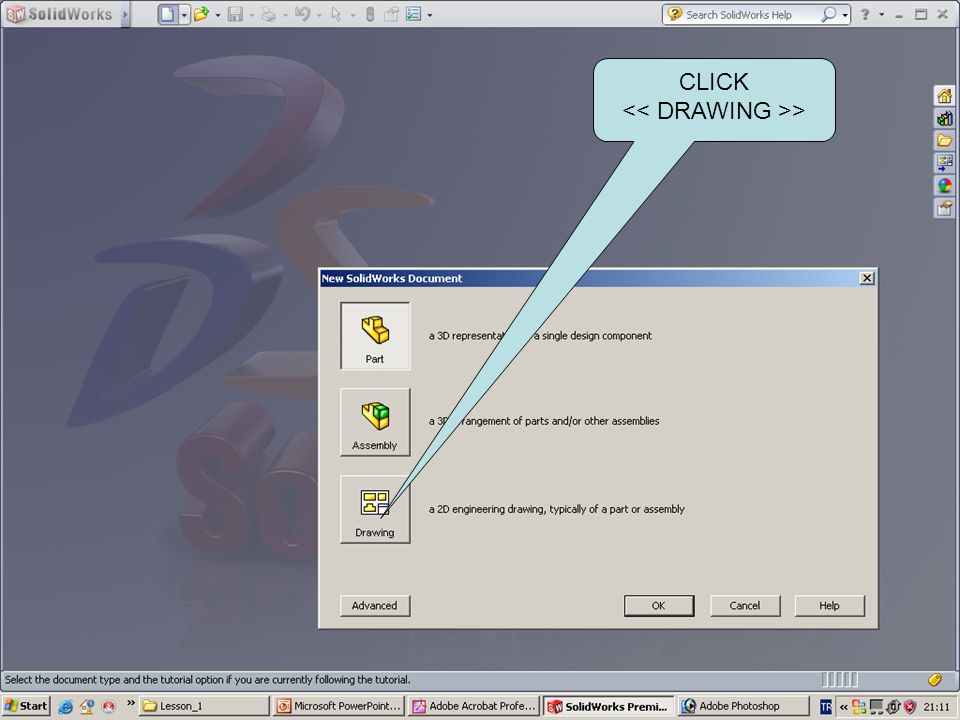Image resolution: width=960 pixels, height=720 pixels.
Task: Click the Save floppy disk icon
Action: tap(235, 14)
